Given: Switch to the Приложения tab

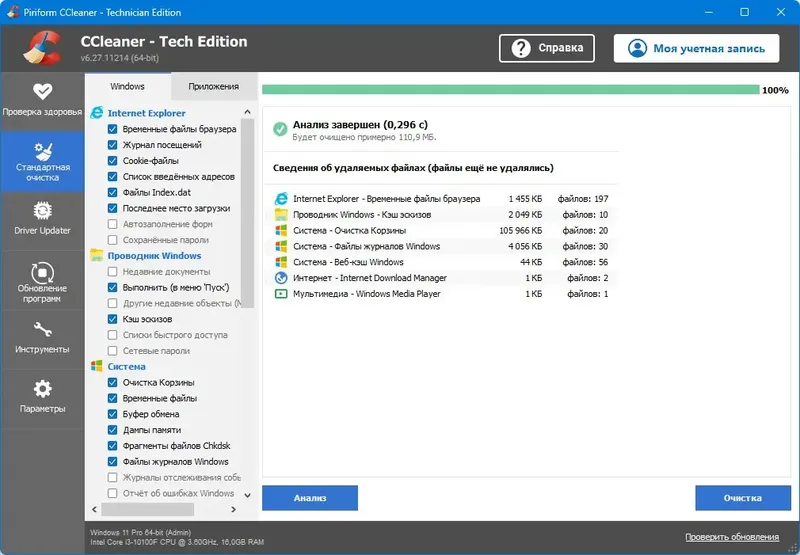Looking at the screenshot, I should 213,87.
